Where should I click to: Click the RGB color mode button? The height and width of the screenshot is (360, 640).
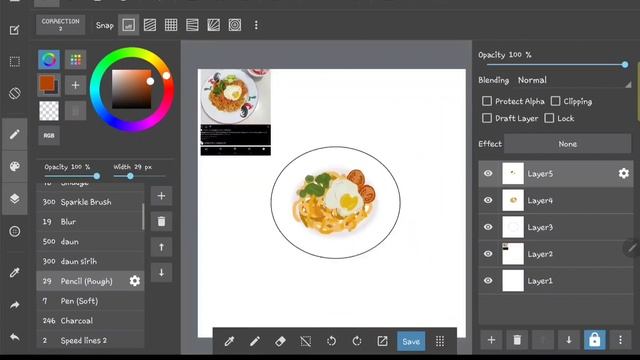(49, 136)
